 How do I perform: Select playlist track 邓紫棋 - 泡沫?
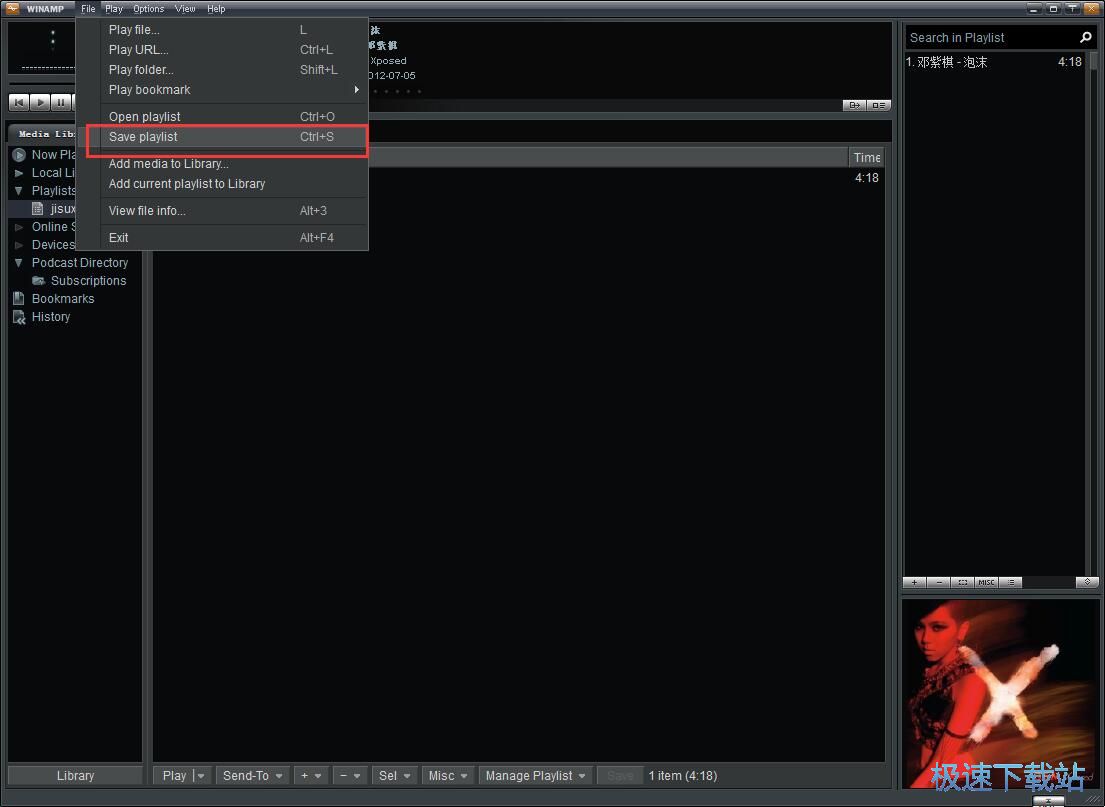coord(994,62)
